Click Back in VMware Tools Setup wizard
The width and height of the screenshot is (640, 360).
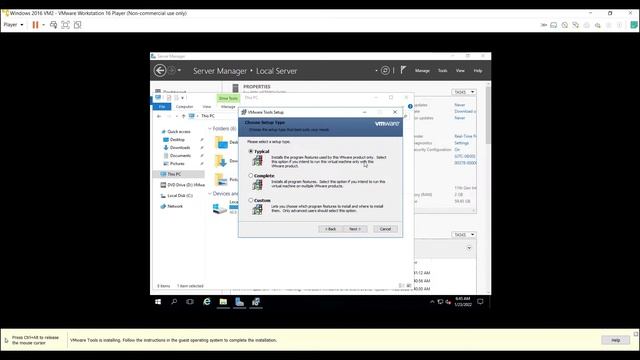(x=331, y=229)
